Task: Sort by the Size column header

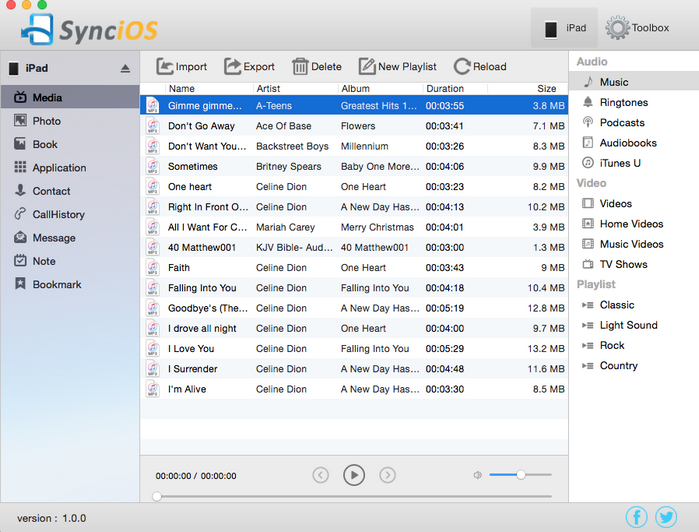Action: (x=527, y=88)
